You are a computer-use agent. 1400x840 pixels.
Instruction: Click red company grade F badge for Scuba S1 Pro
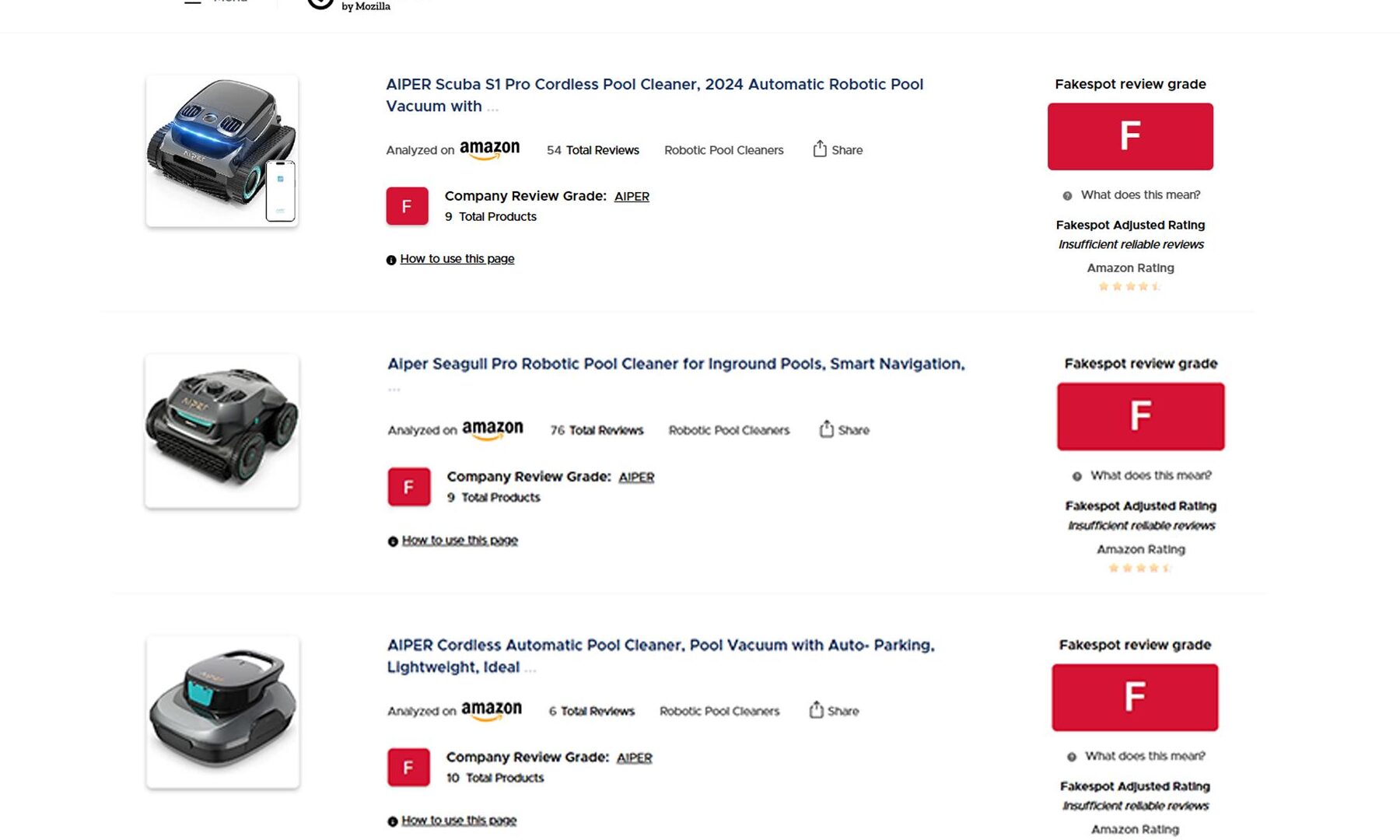point(407,206)
